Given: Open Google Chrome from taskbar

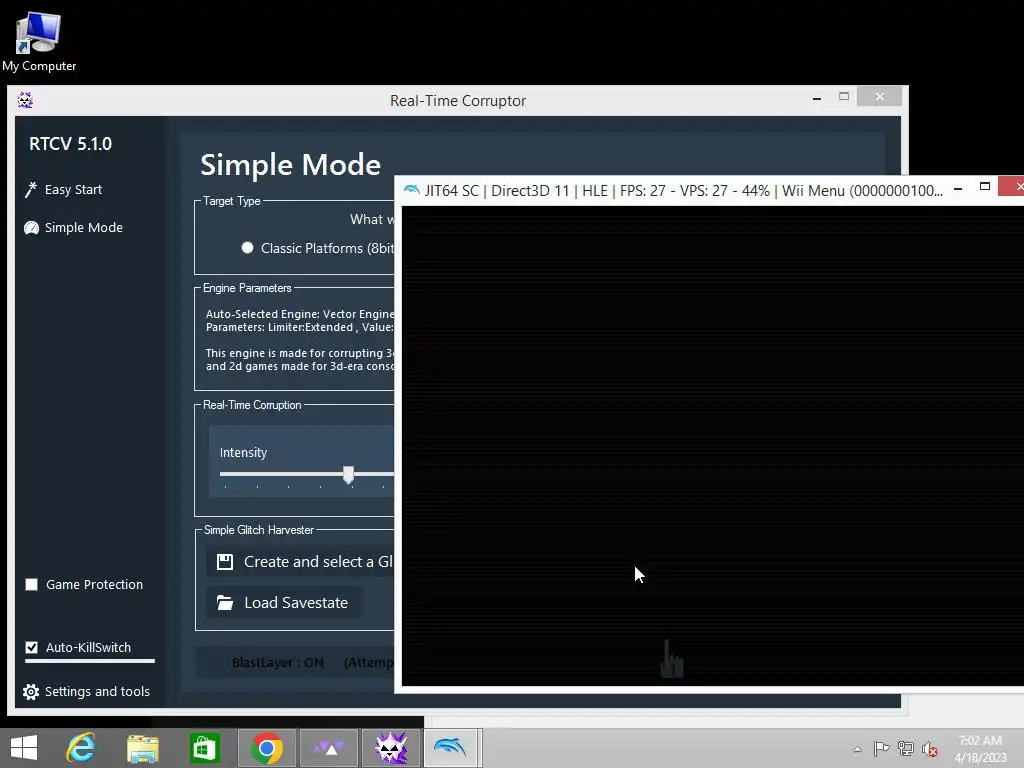Looking at the screenshot, I should 266,748.
